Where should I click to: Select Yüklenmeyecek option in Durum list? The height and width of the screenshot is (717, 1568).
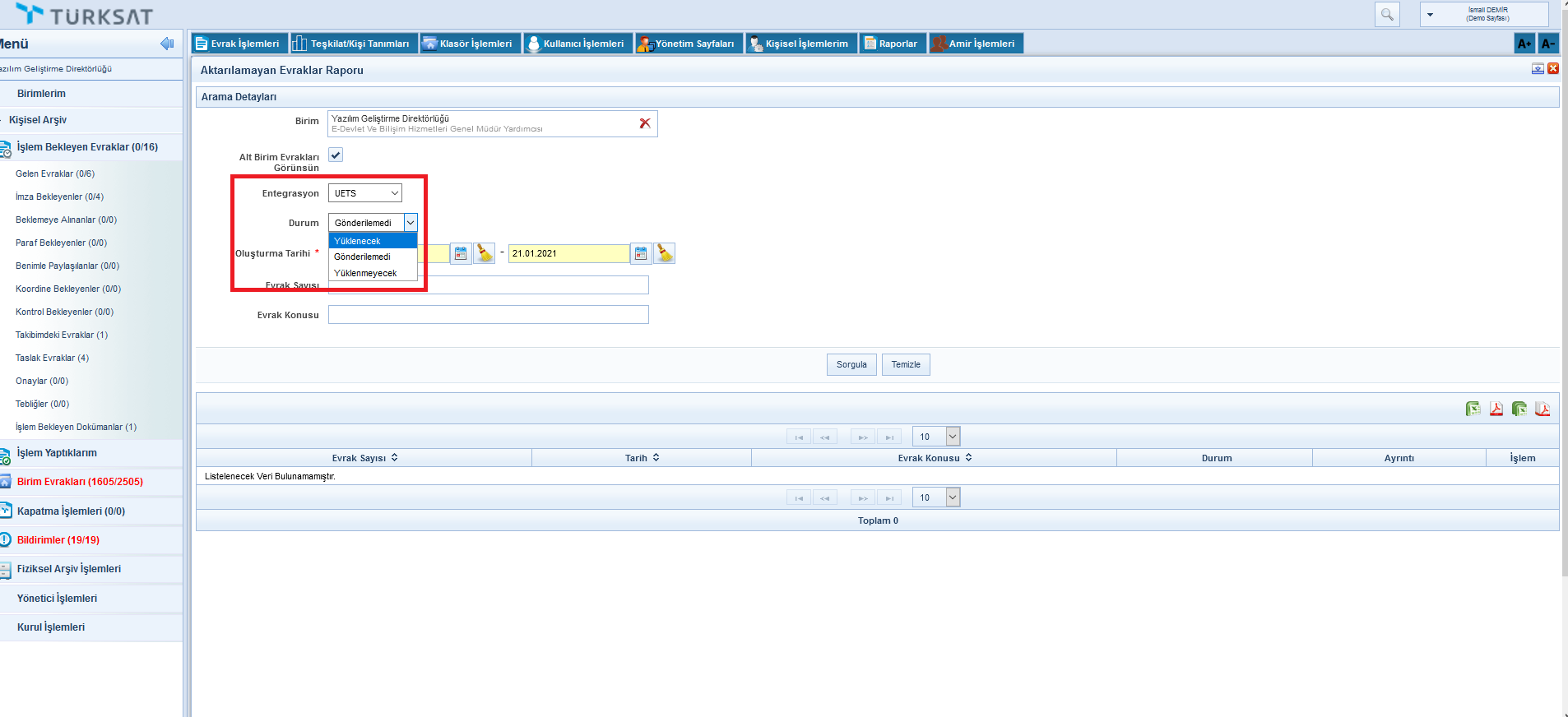pyautogui.click(x=365, y=273)
